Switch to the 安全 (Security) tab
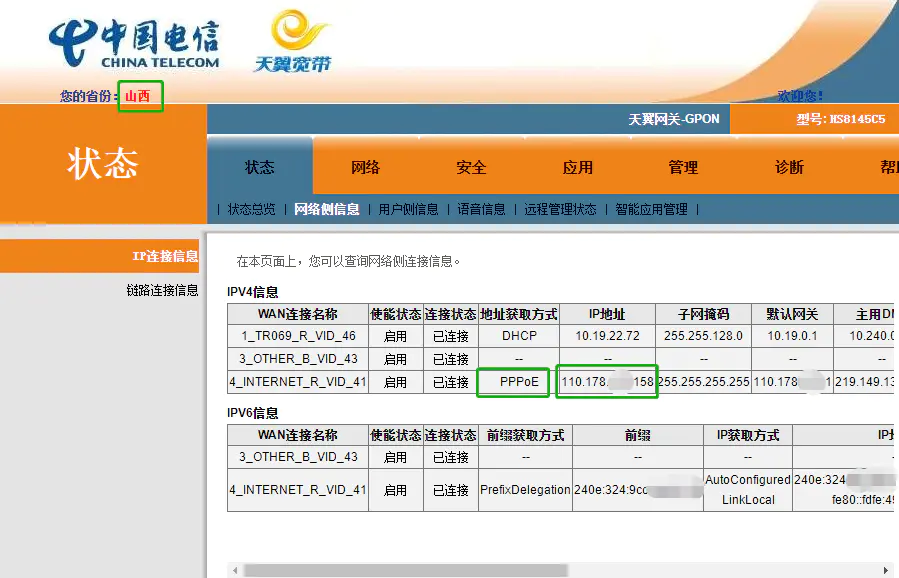The width and height of the screenshot is (899, 578). [x=470, y=168]
